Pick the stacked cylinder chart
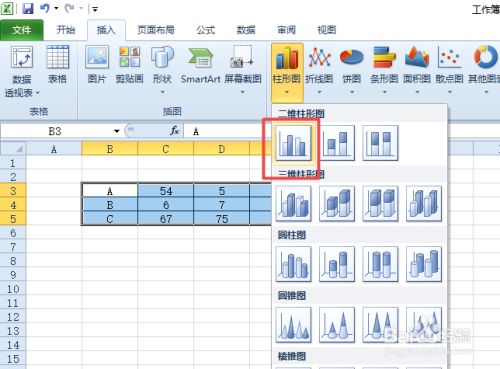 (x=337, y=264)
